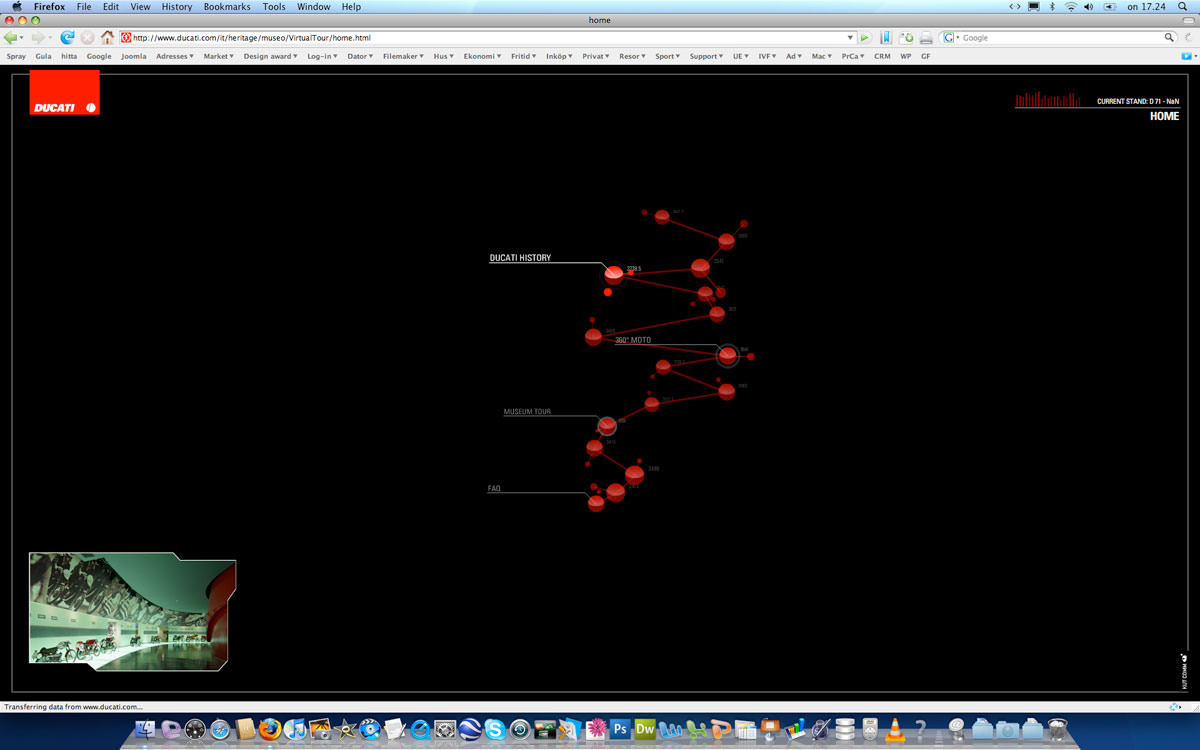Open the Firefox application menu

(49, 7)
